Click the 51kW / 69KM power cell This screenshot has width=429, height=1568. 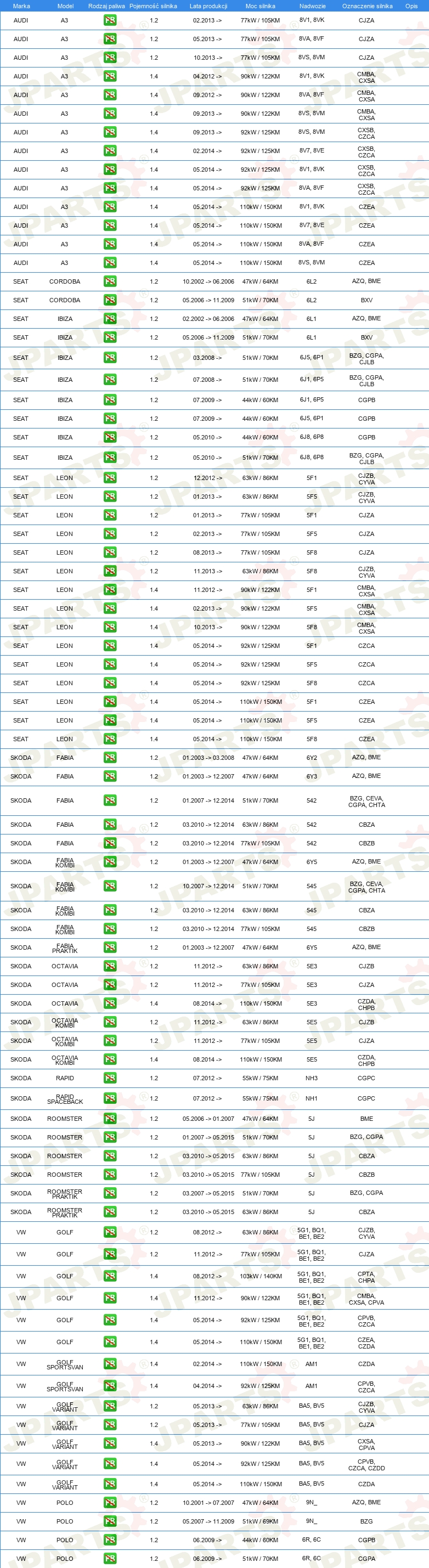pyautogui.click(x=261, y=1522)
